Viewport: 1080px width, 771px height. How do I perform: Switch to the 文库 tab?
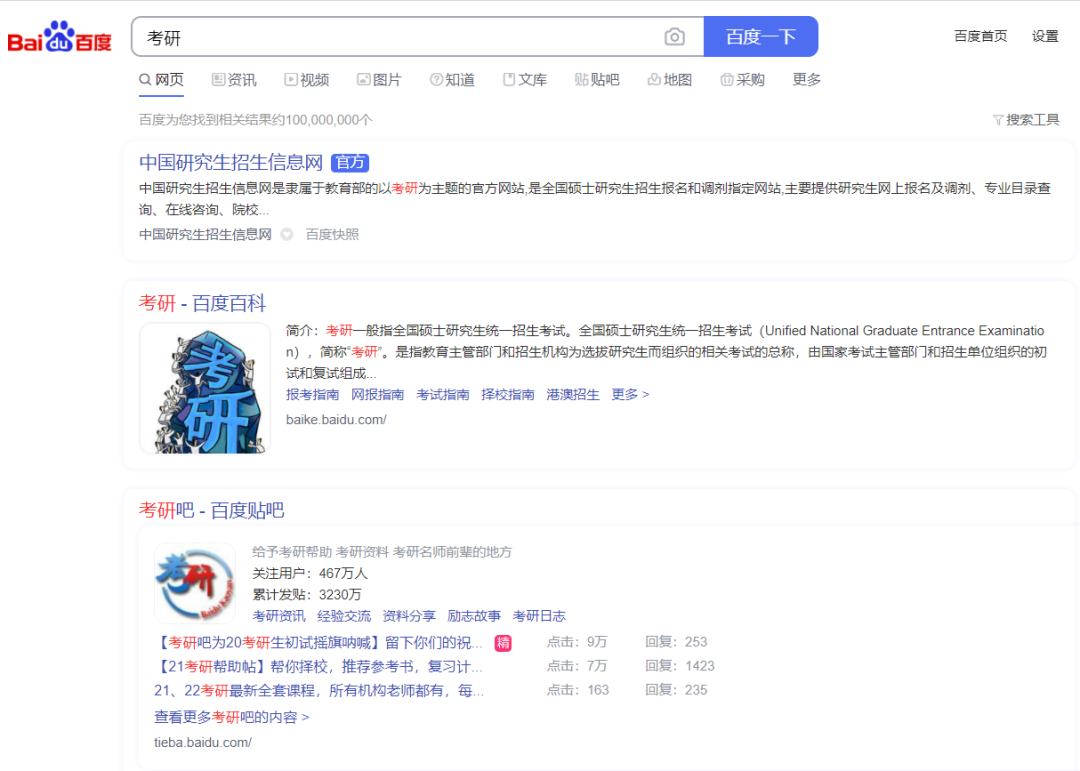[525, 80]
